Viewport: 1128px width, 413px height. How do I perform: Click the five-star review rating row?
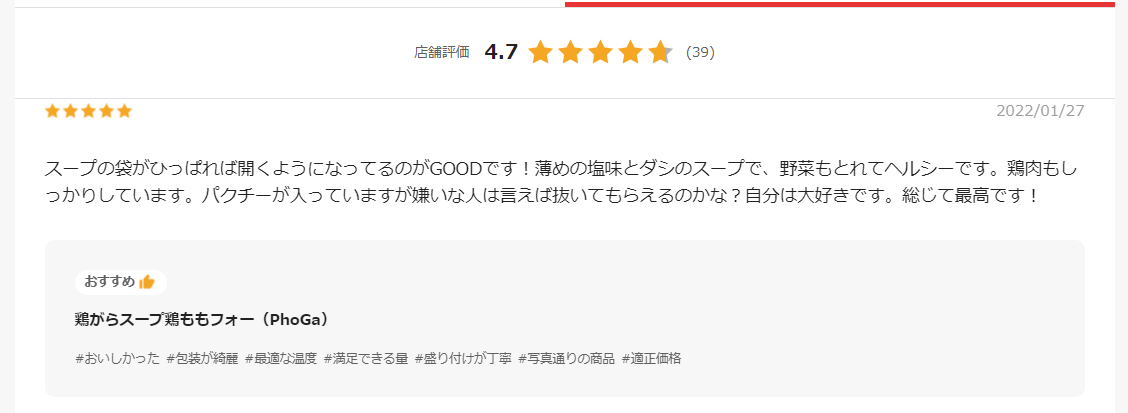(88, 111)
